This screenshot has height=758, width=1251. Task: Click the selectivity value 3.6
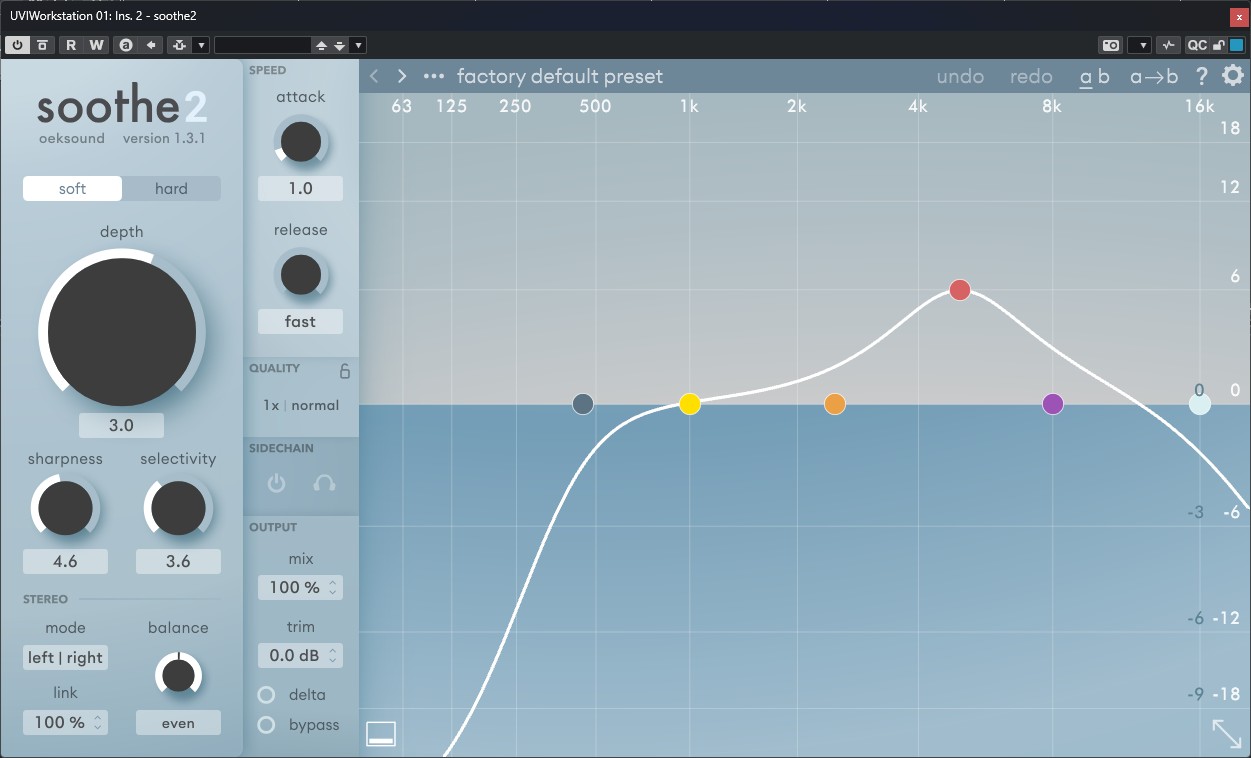pyautogui.click(x=178, y=561)
